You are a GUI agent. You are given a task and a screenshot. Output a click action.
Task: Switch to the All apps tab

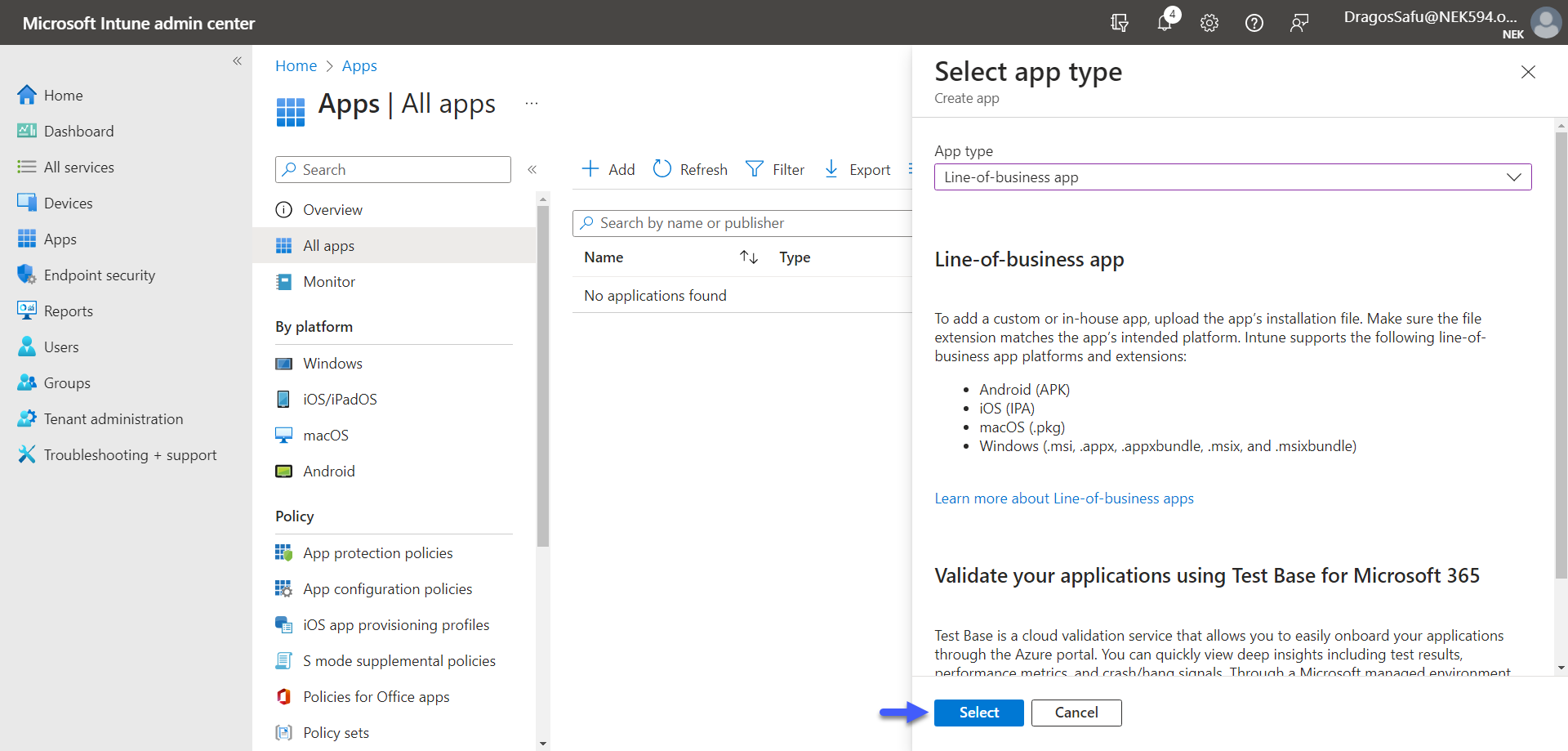click(x=328, y=245)
